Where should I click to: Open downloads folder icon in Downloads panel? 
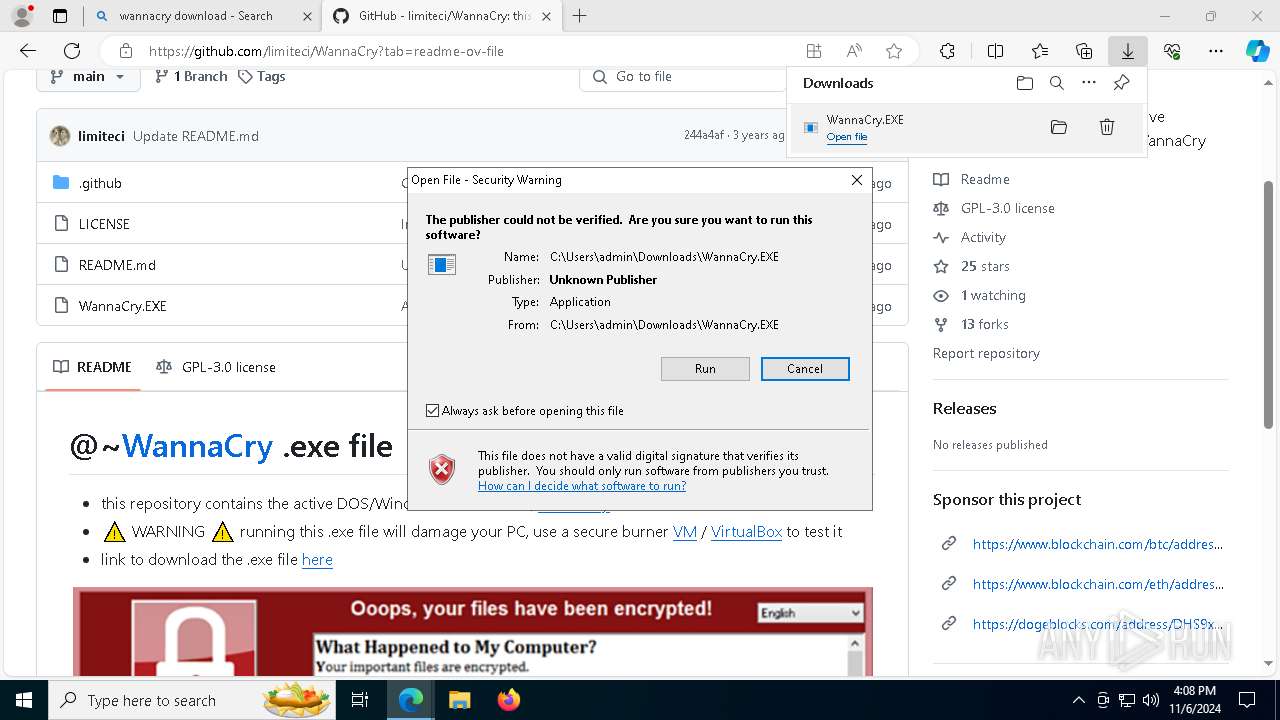(x=1024, y=83)
